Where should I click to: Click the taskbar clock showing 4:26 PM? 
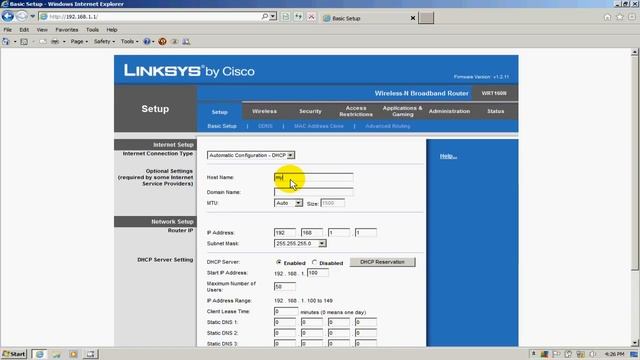coord(614,354)
